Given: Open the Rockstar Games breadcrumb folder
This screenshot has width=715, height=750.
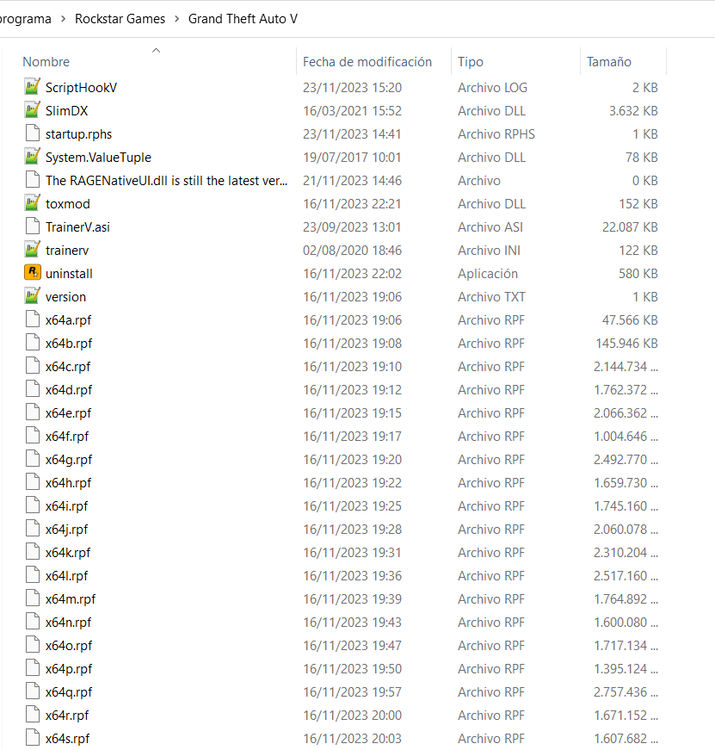Looking at the screenshot, I should point(120,19).
